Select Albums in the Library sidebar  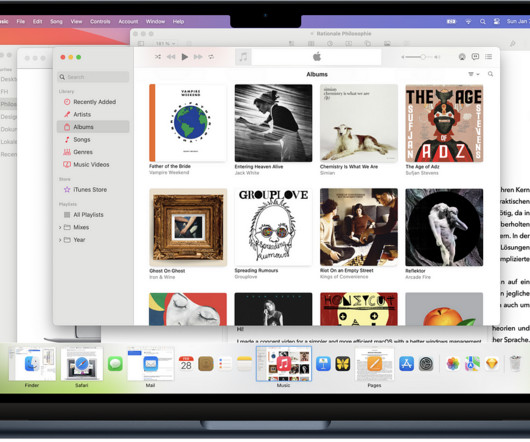coord(93,127)
